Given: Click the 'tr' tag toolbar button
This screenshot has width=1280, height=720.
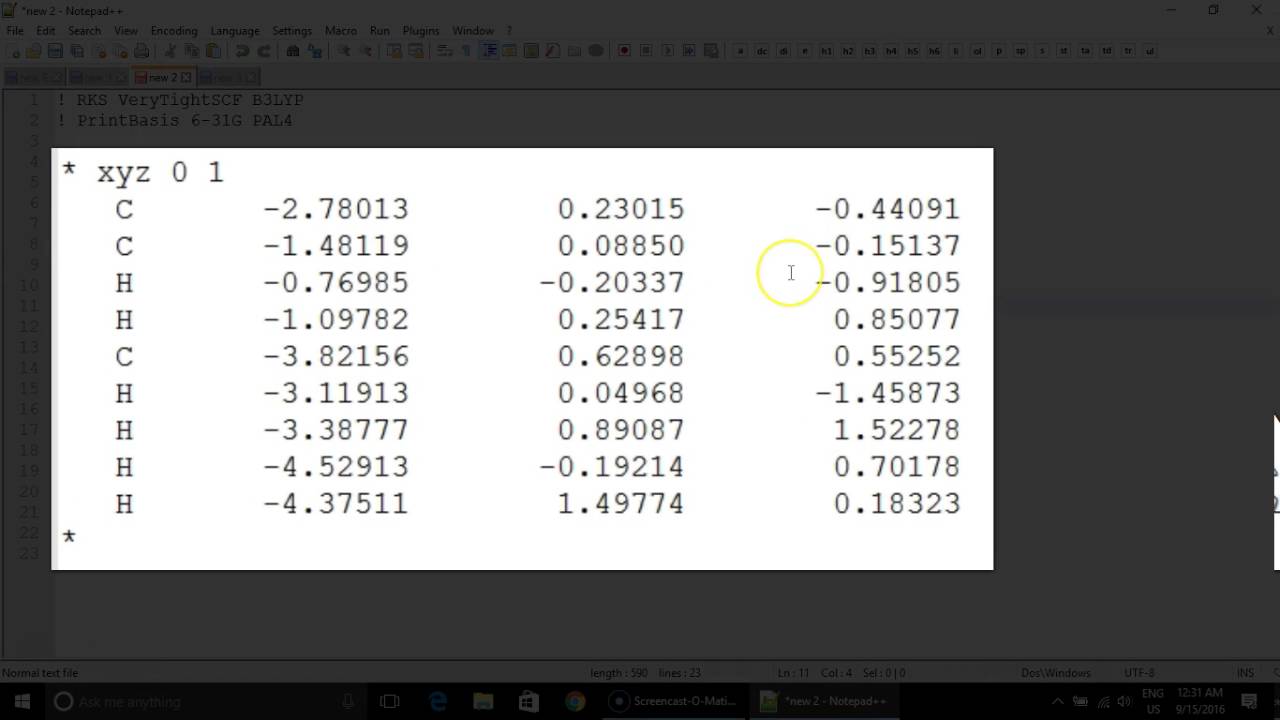Looking at the screenshot, I should coord(1128,51).
